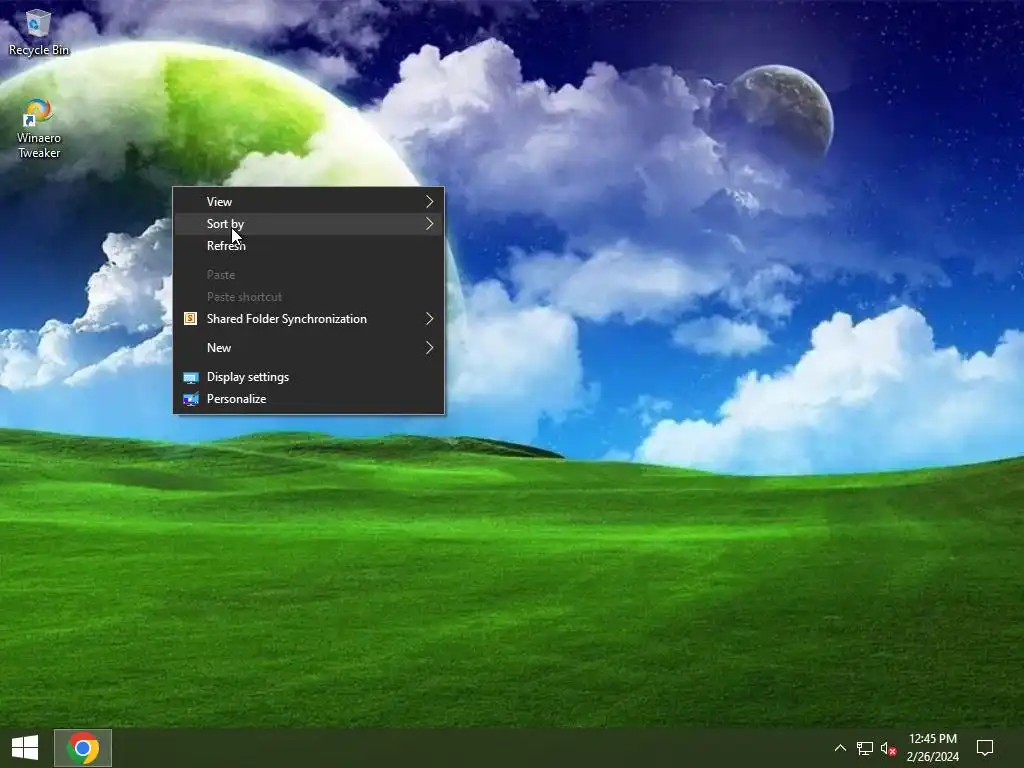Choose Refresh from the context menu

coord(309,246)
